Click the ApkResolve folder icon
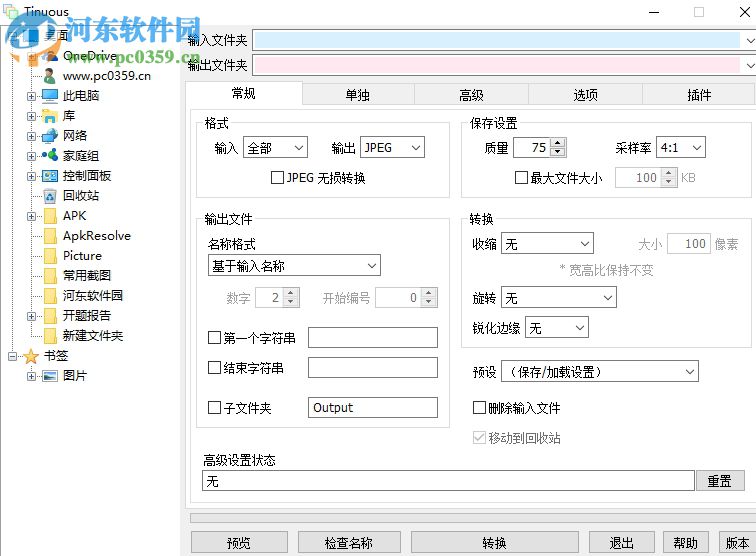 point(50,236)
